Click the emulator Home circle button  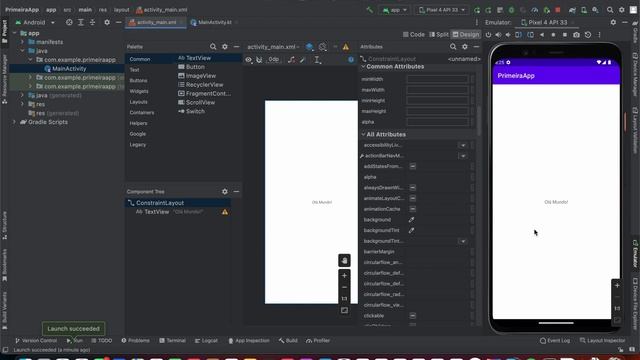553,35
